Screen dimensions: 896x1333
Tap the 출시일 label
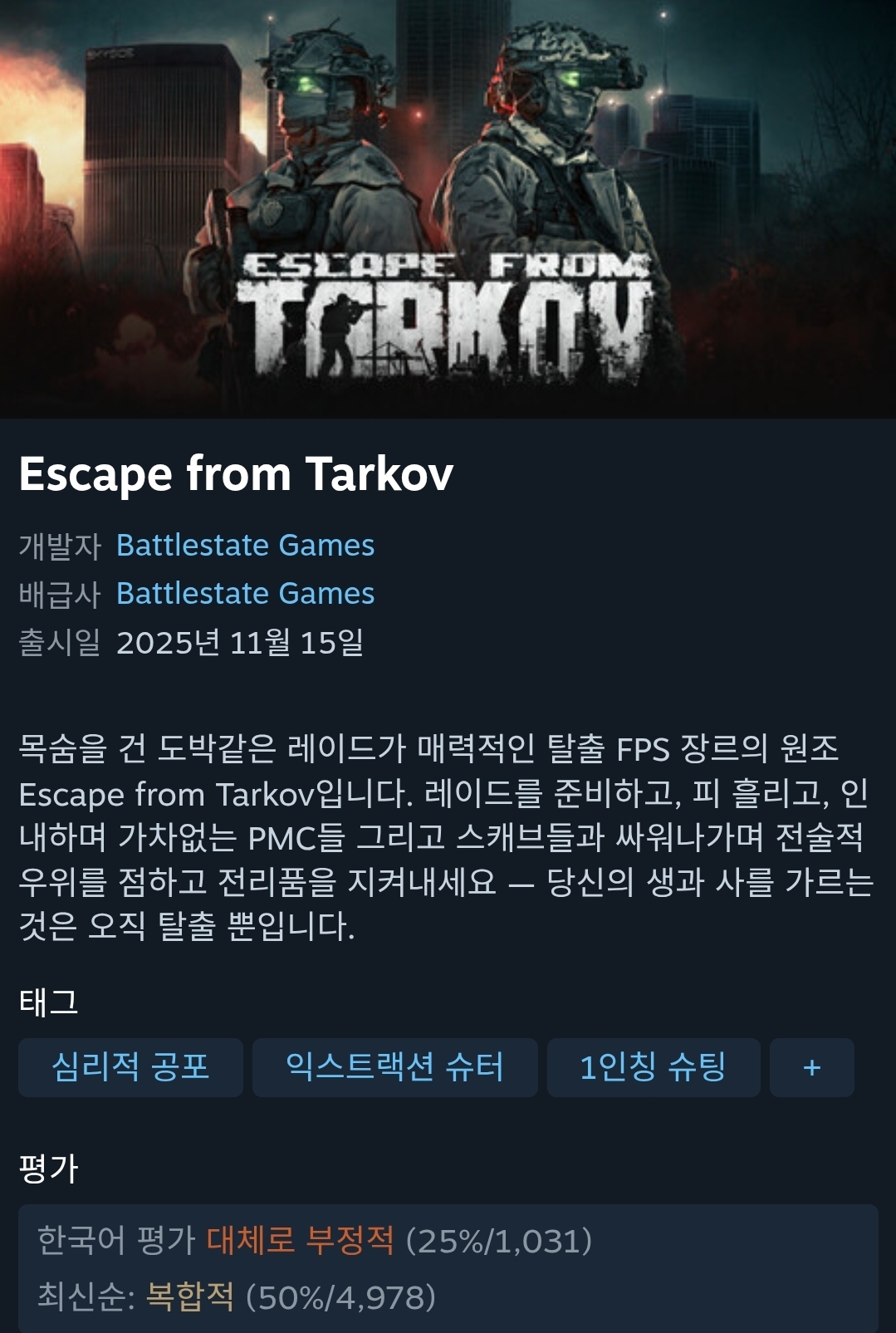tap(60, 642)
